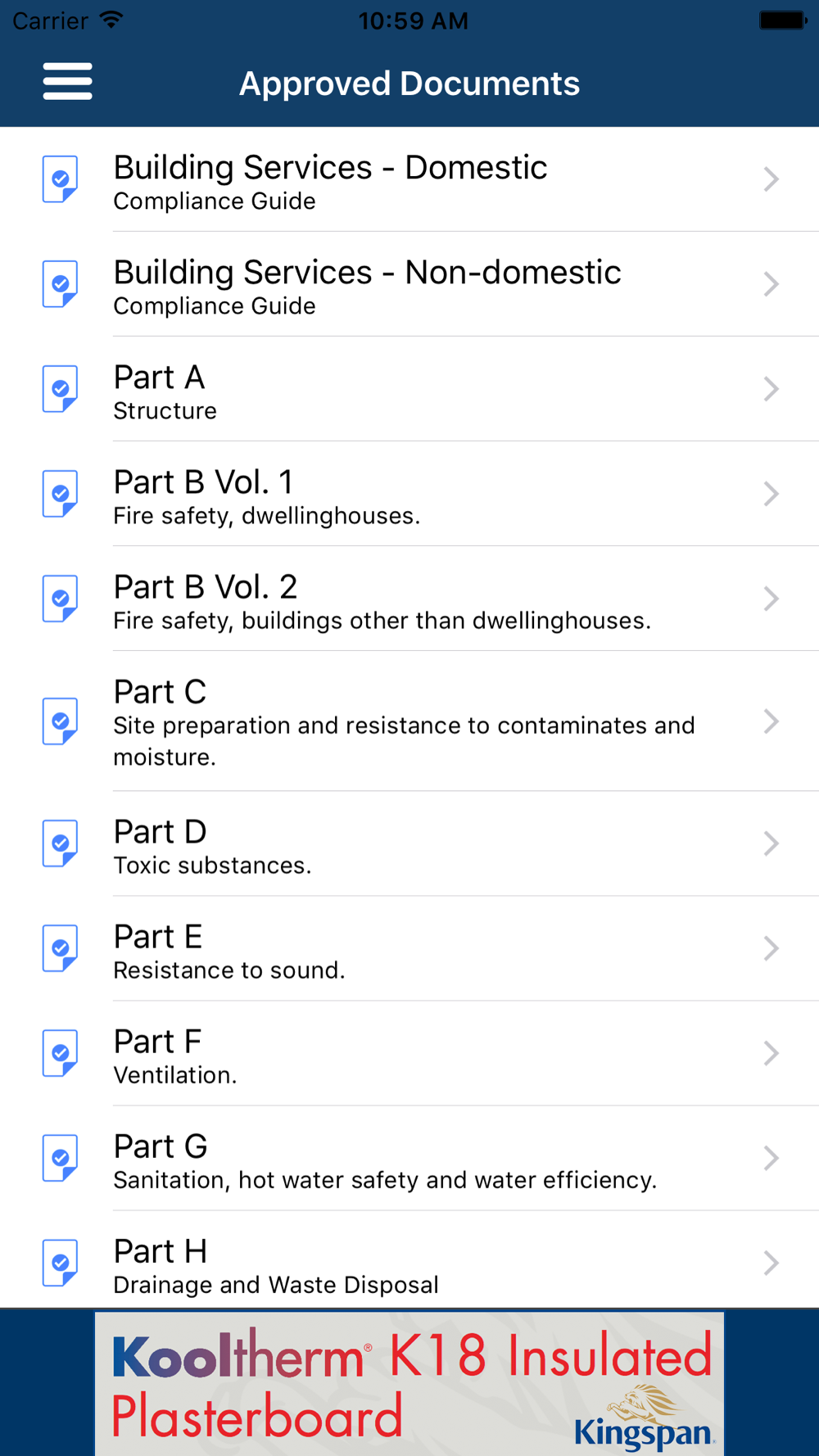Tap the document icon beside Part H
This screenshot has width=819, height=1456.
tap(61, 1263)
